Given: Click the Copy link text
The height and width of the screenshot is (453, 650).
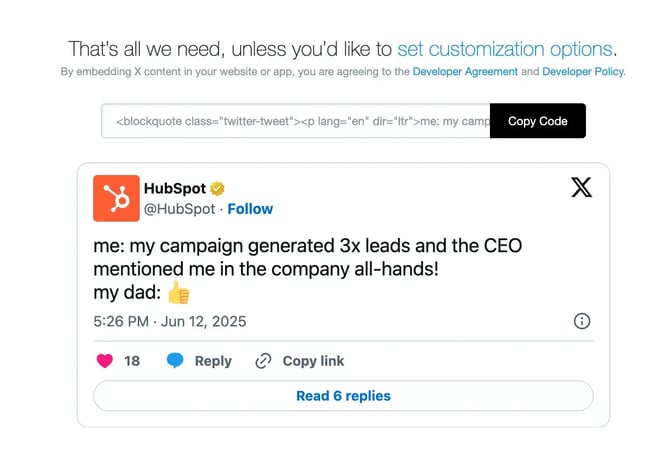Looking at the screenshot, I should click(313, 361).
